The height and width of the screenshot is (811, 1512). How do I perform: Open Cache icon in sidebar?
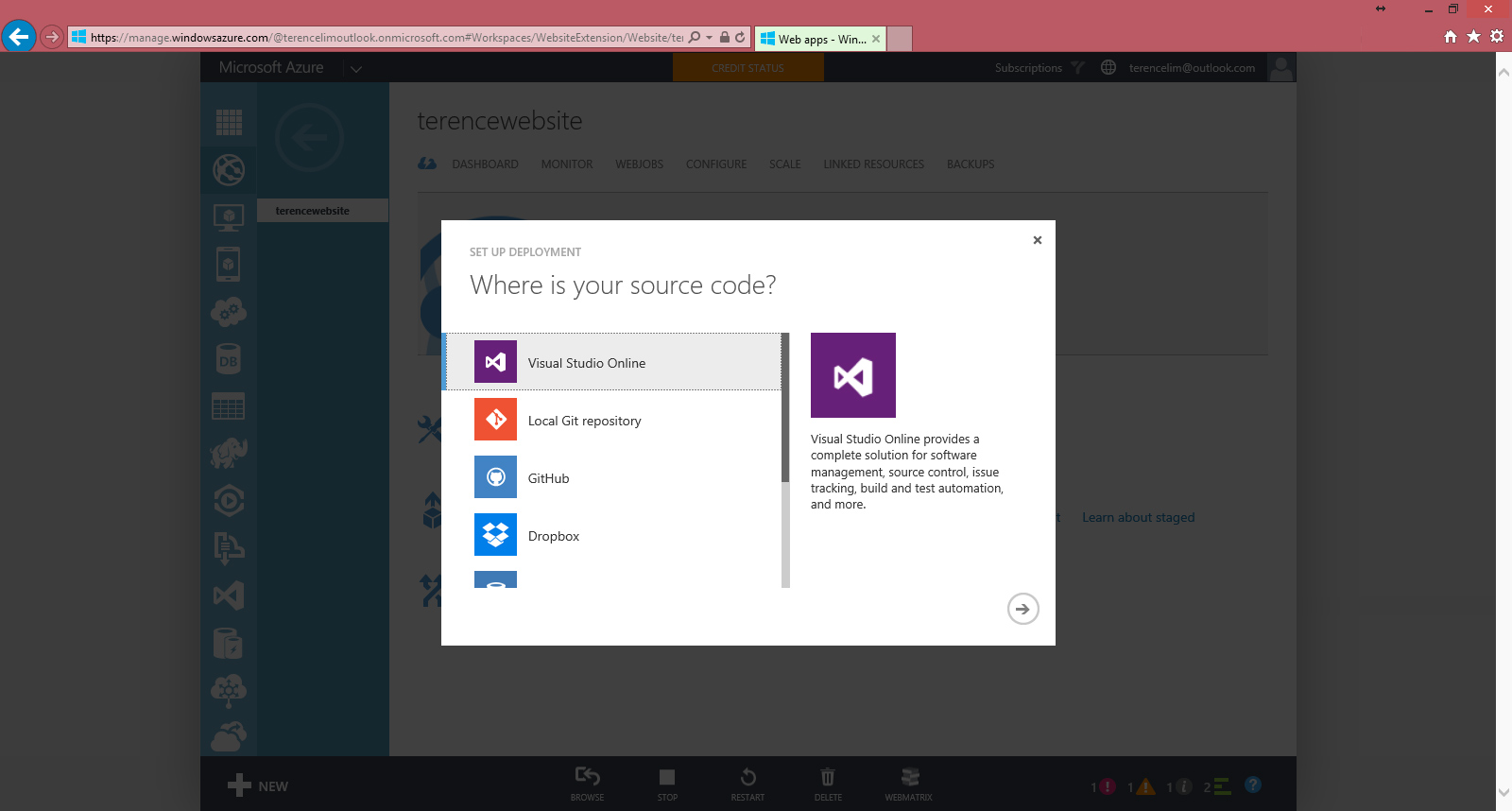click(x=229, y=643)
